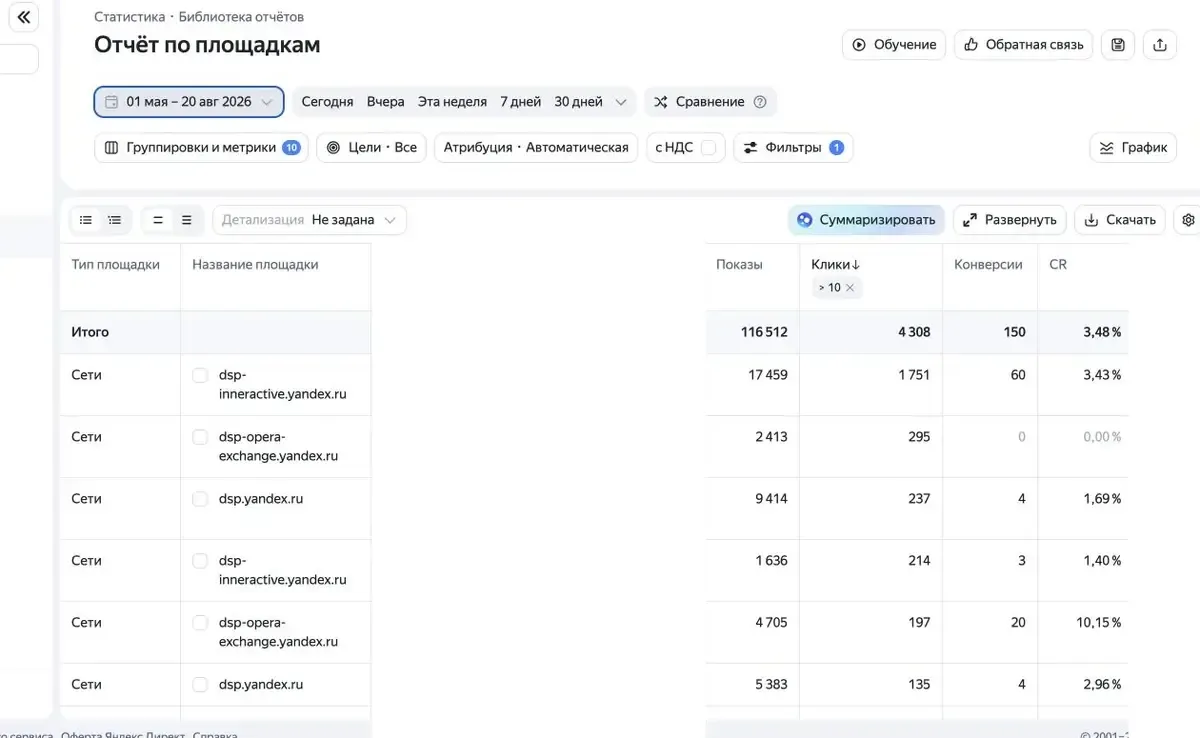
Task: Open the Цели · Все selector
Action: pos(372,148)
